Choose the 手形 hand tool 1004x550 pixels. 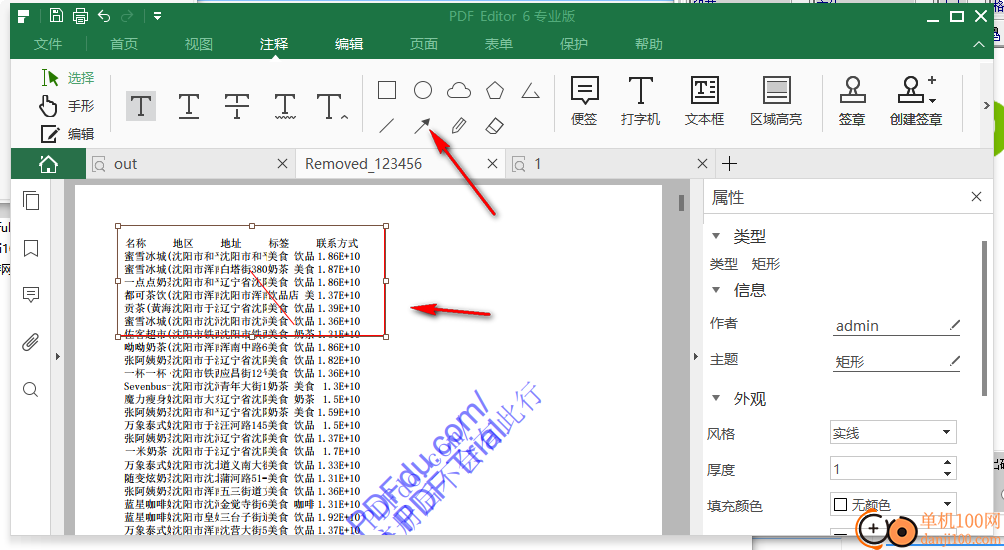[68, 106]
